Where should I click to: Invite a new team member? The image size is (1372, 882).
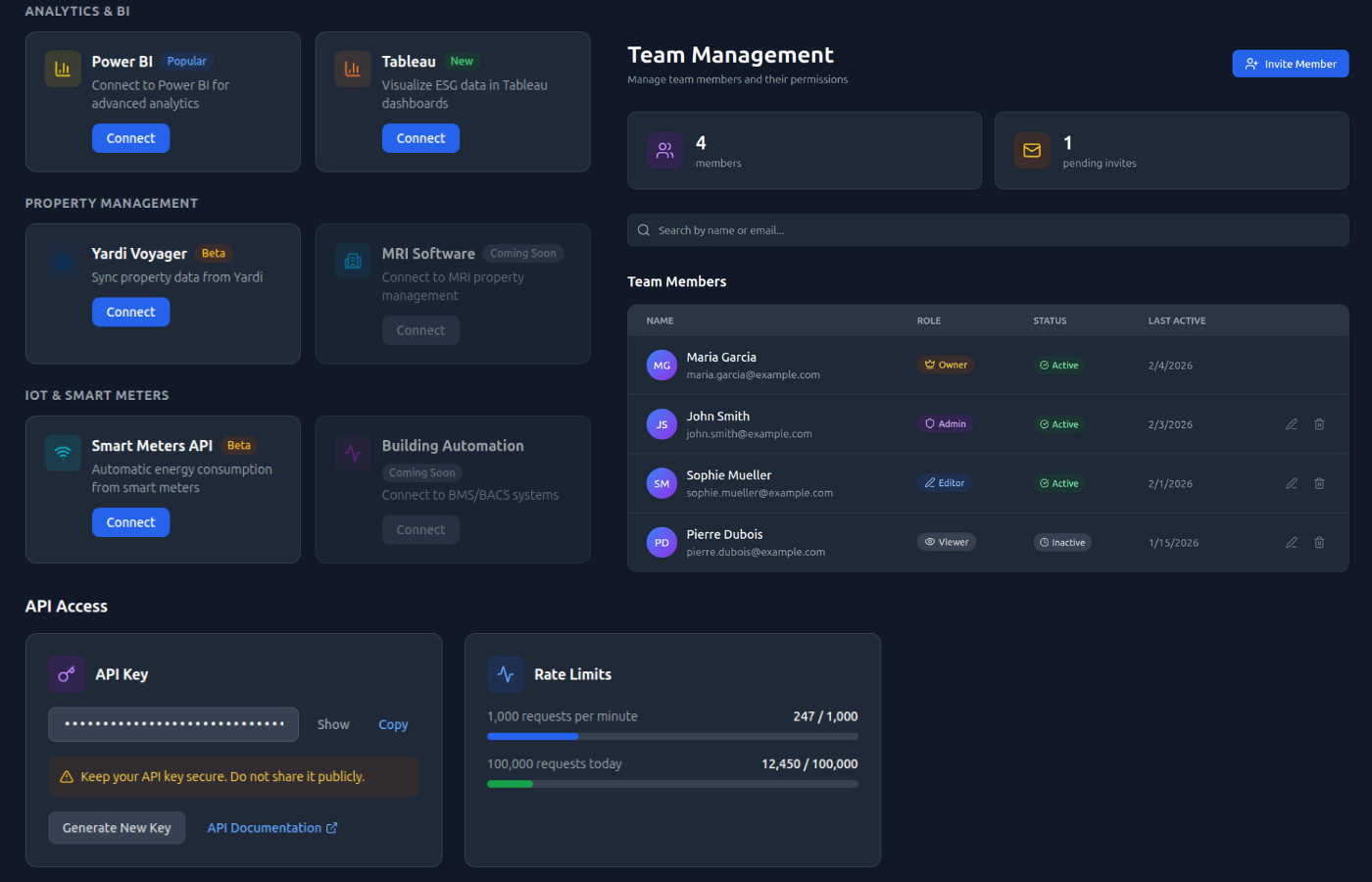[1290, 64]
